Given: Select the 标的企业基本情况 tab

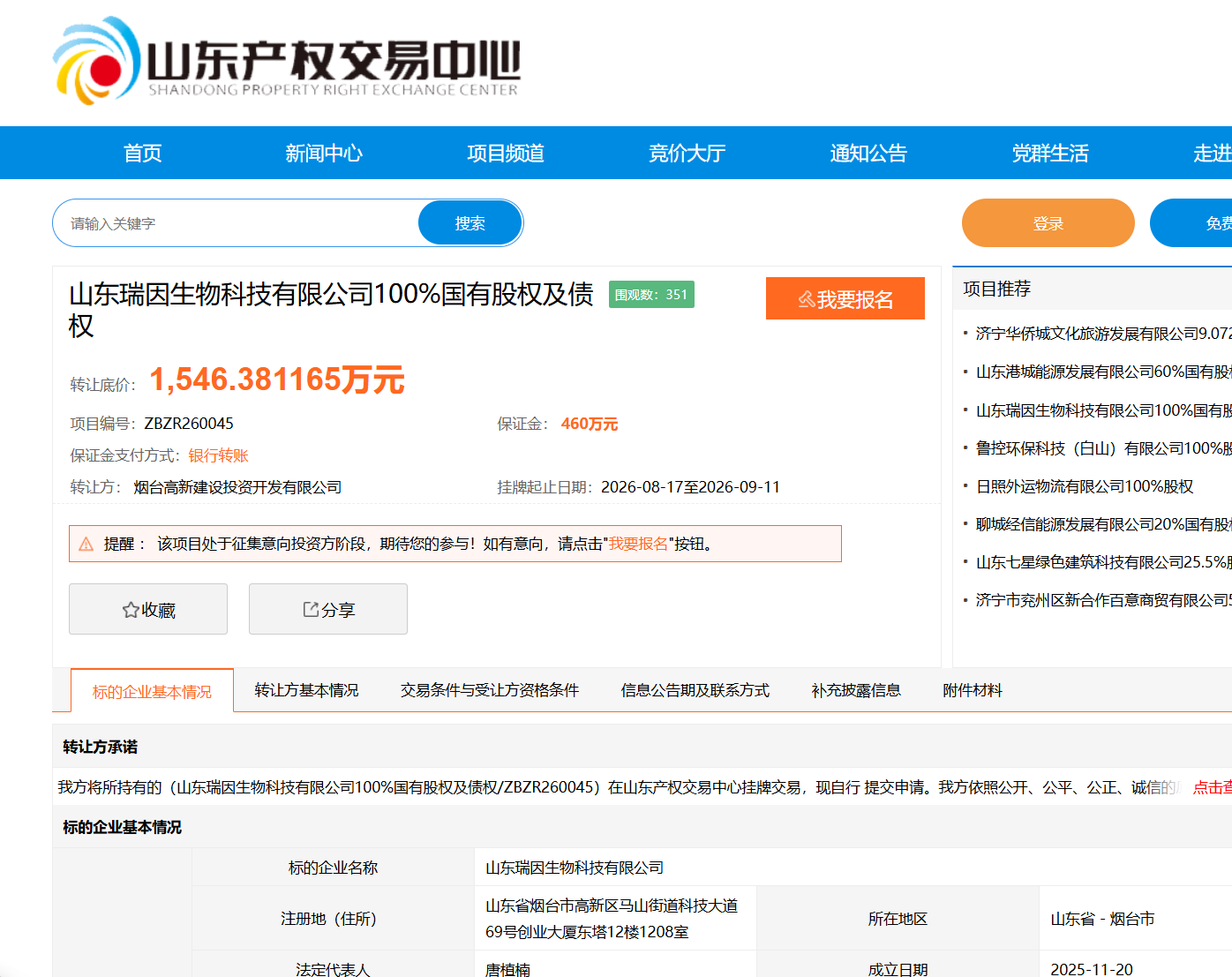Looking at the screenshot, I should coord(152,691).
